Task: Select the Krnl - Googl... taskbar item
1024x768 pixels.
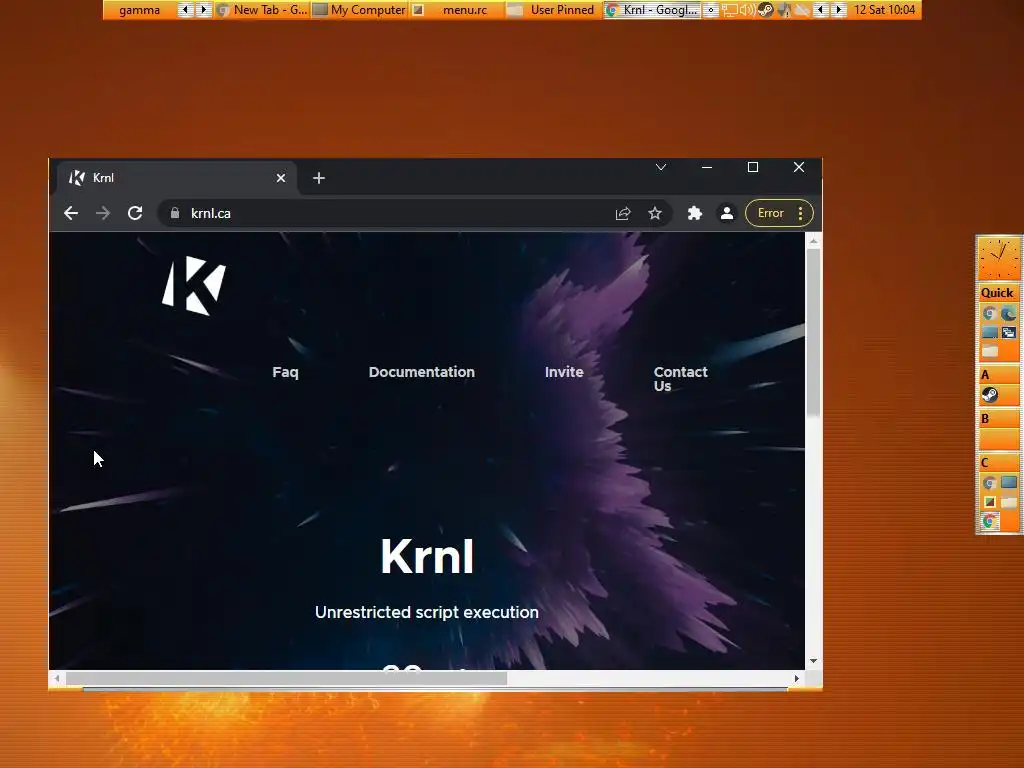Action: click(x=652, y=10)
